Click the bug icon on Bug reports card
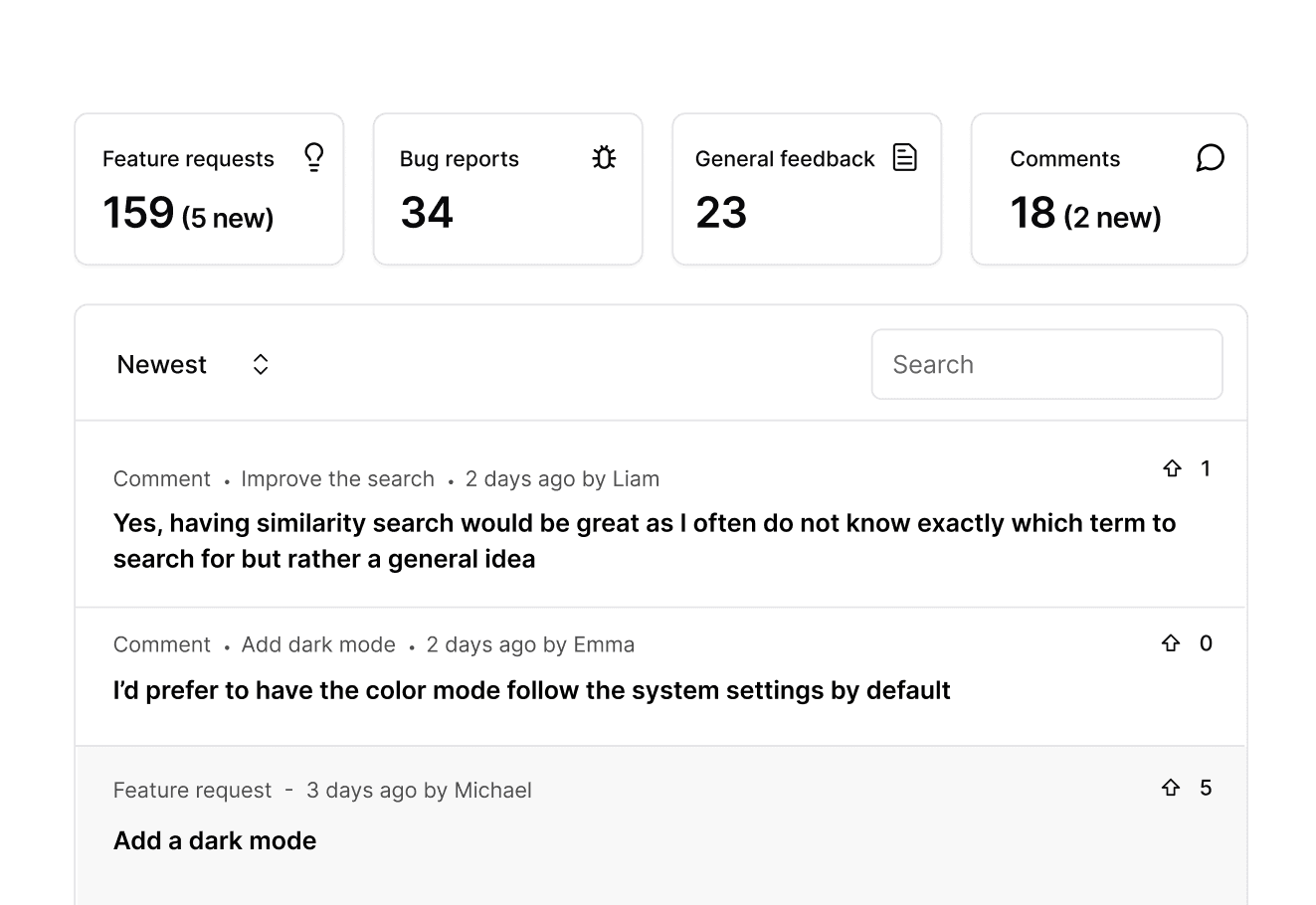Screen dimensions: 1316x905 pyautogui.click(x=605, y=157)
